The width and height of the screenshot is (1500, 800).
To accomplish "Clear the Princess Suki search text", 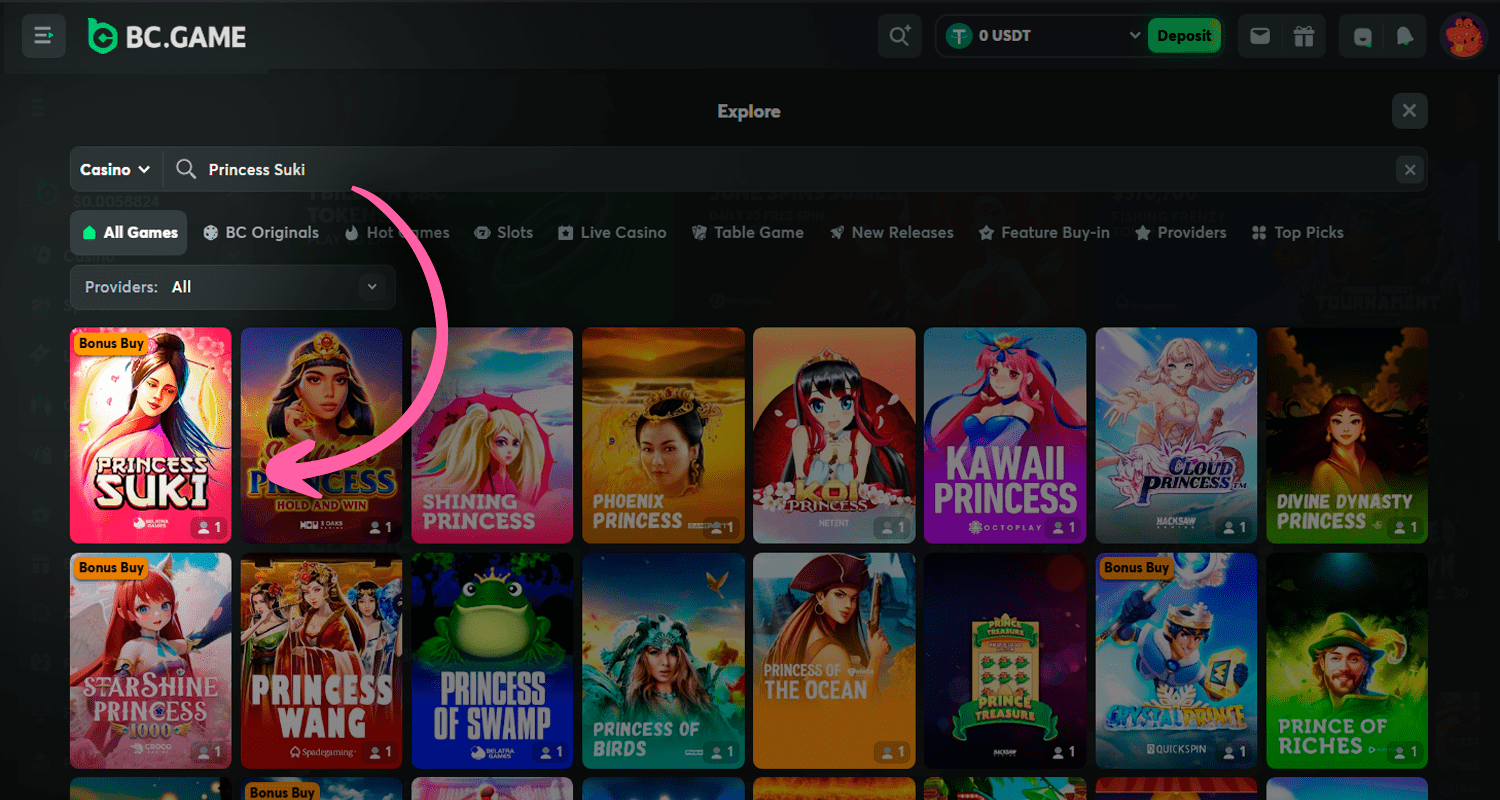I will [x=1410, y=170].
